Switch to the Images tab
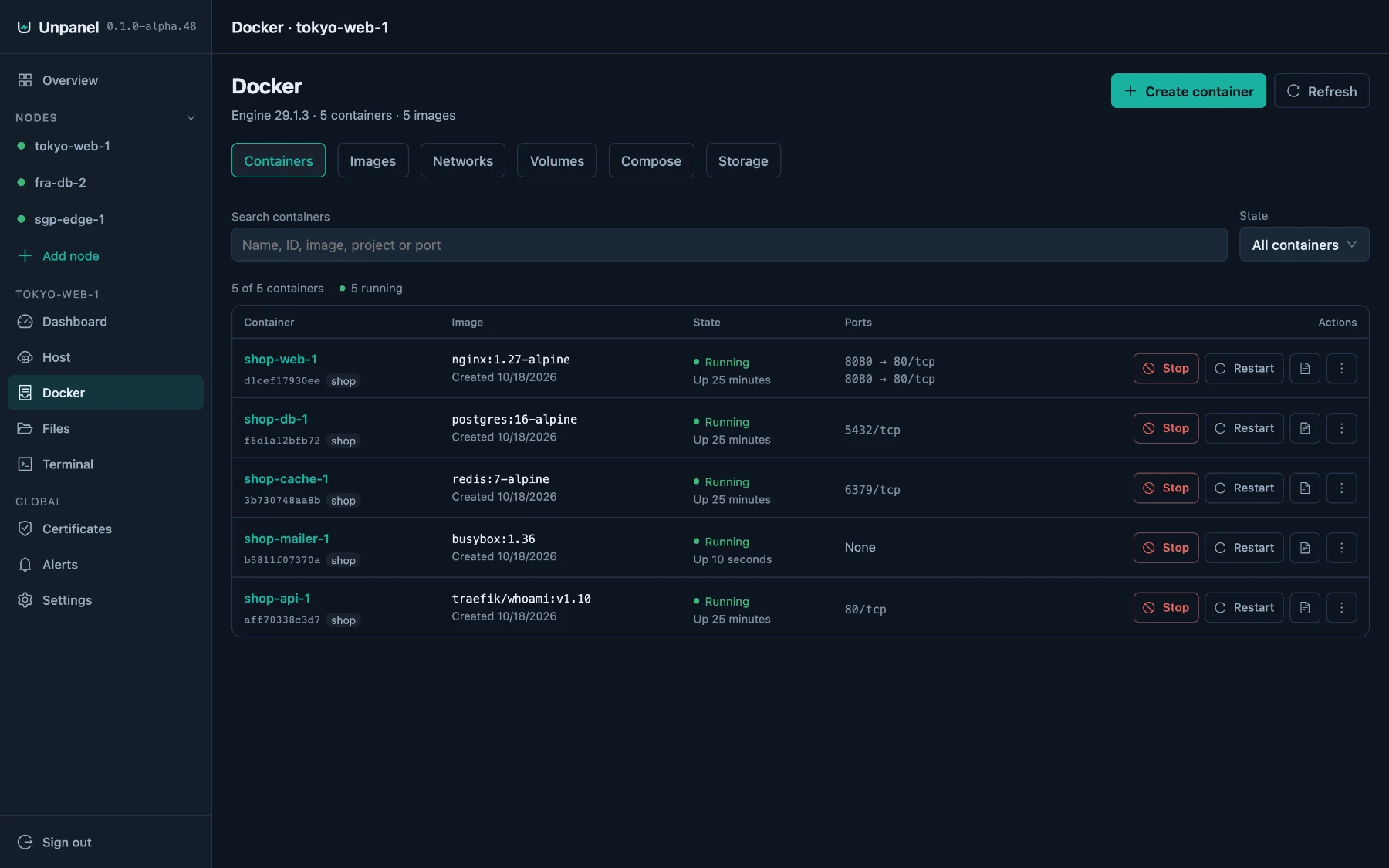The image size is (1389, 868). pos(373,160)
